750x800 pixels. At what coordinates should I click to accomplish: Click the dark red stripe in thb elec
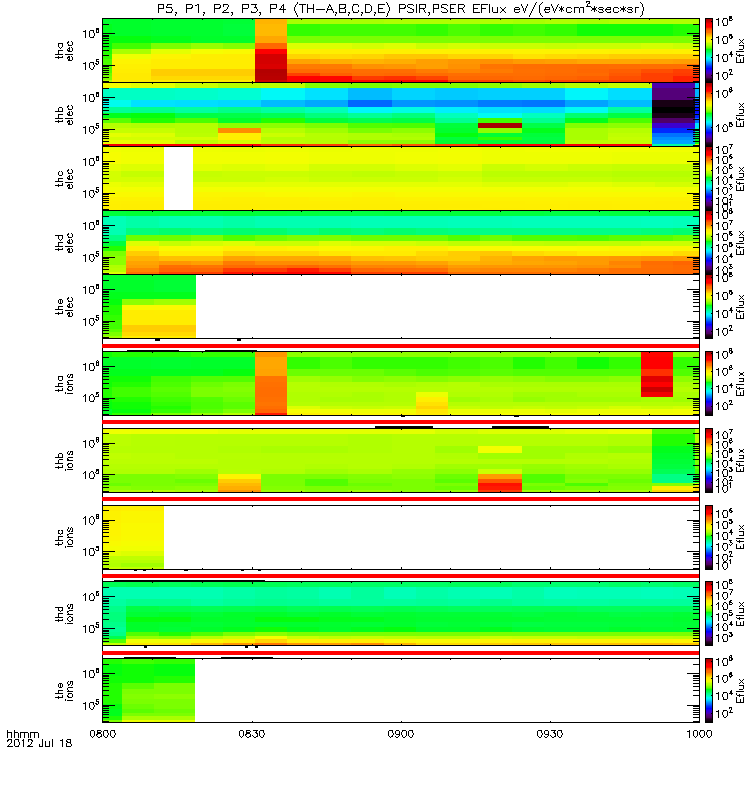point(500,125)
